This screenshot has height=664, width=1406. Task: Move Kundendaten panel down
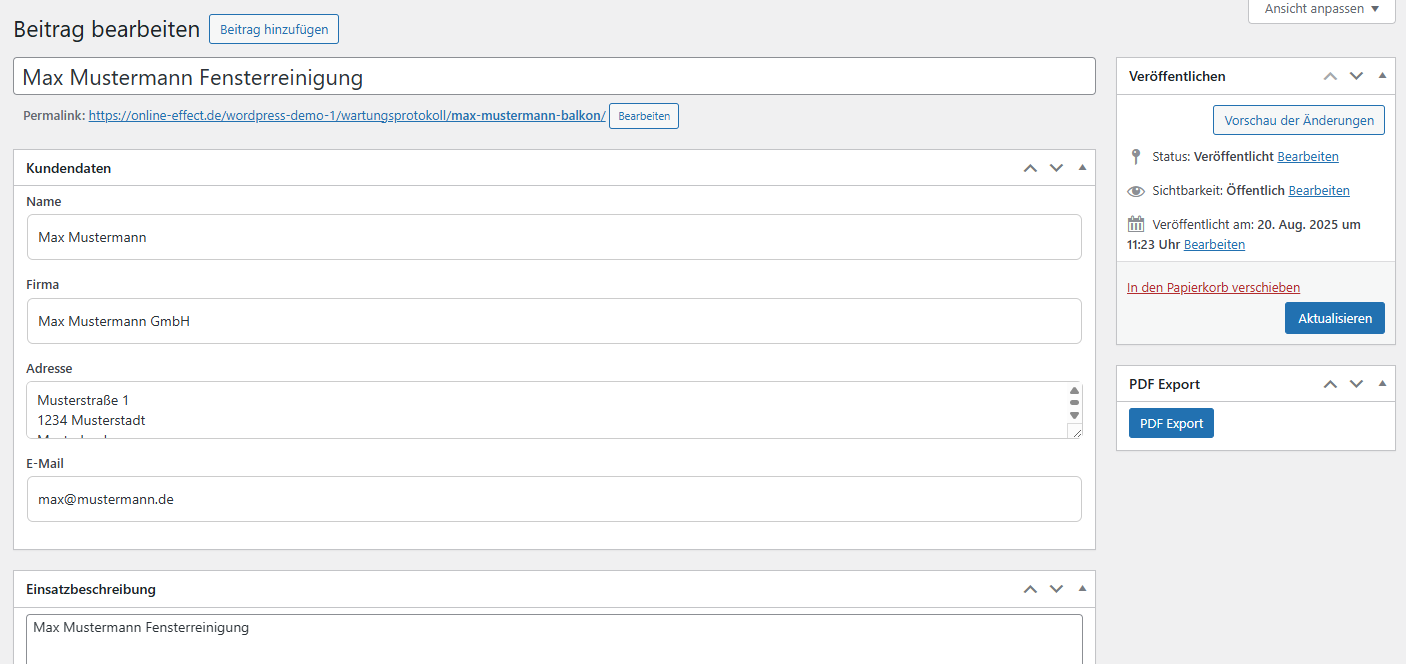[1056, 168]
